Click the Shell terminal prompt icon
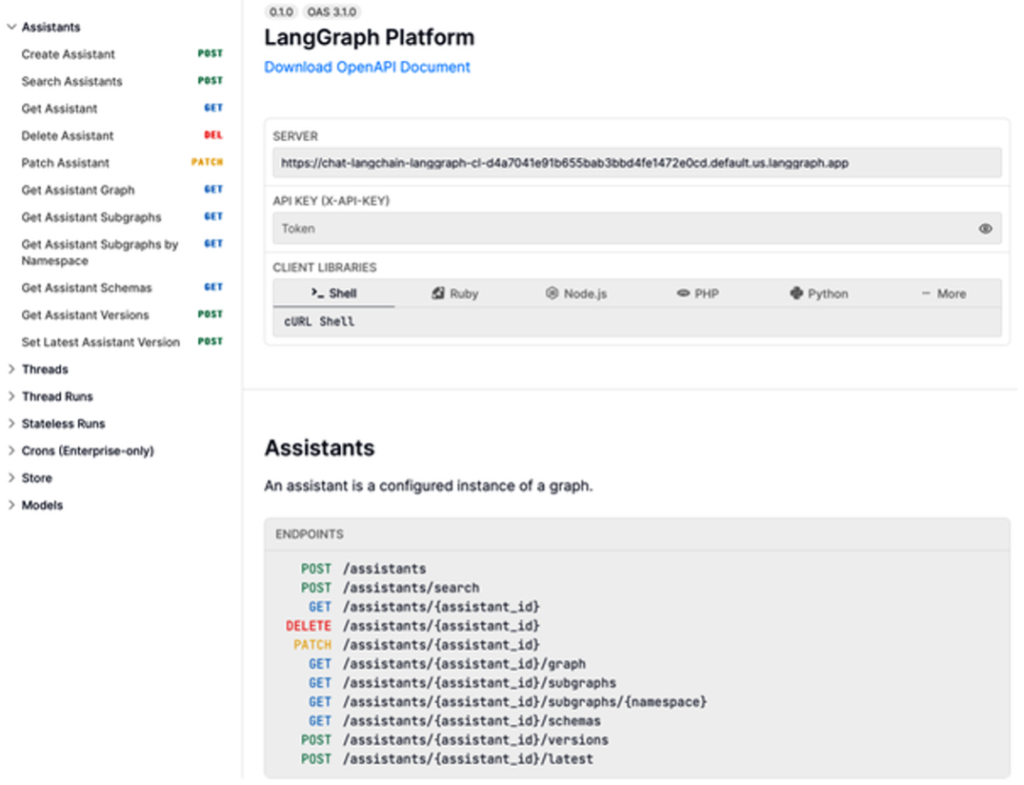 coord(310,293)
